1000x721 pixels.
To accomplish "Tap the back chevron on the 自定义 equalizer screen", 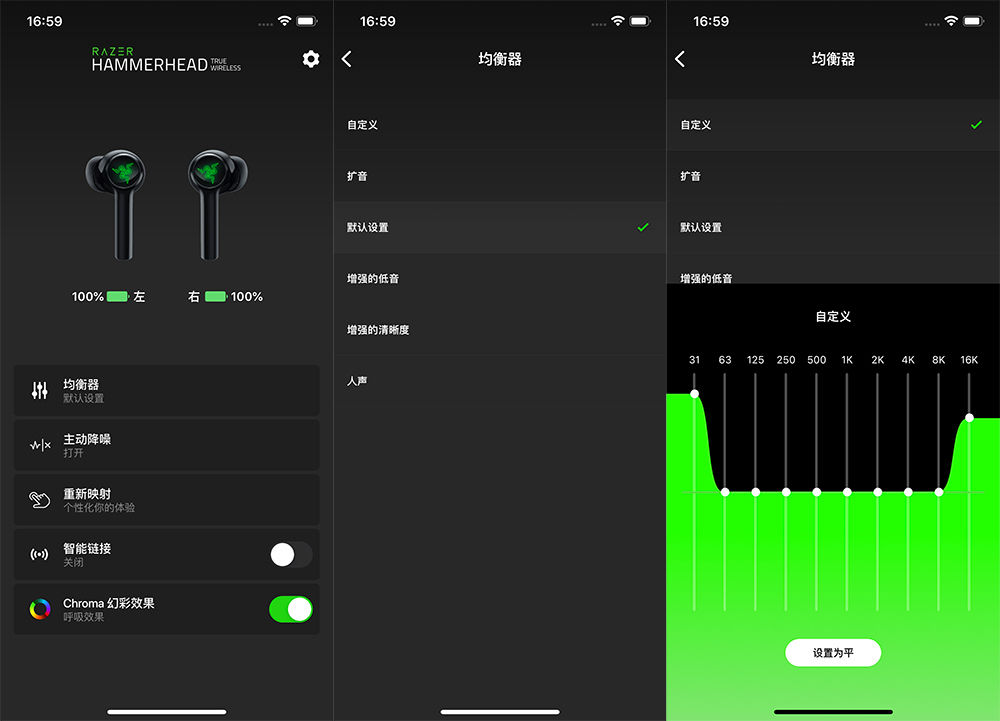I will pos(680,59).
